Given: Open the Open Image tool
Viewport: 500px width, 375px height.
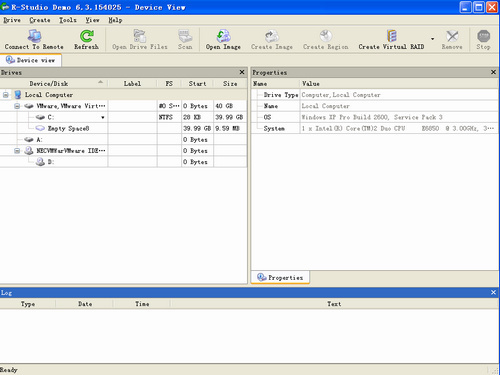Looking at the screenshot, I should coord(223,36).
